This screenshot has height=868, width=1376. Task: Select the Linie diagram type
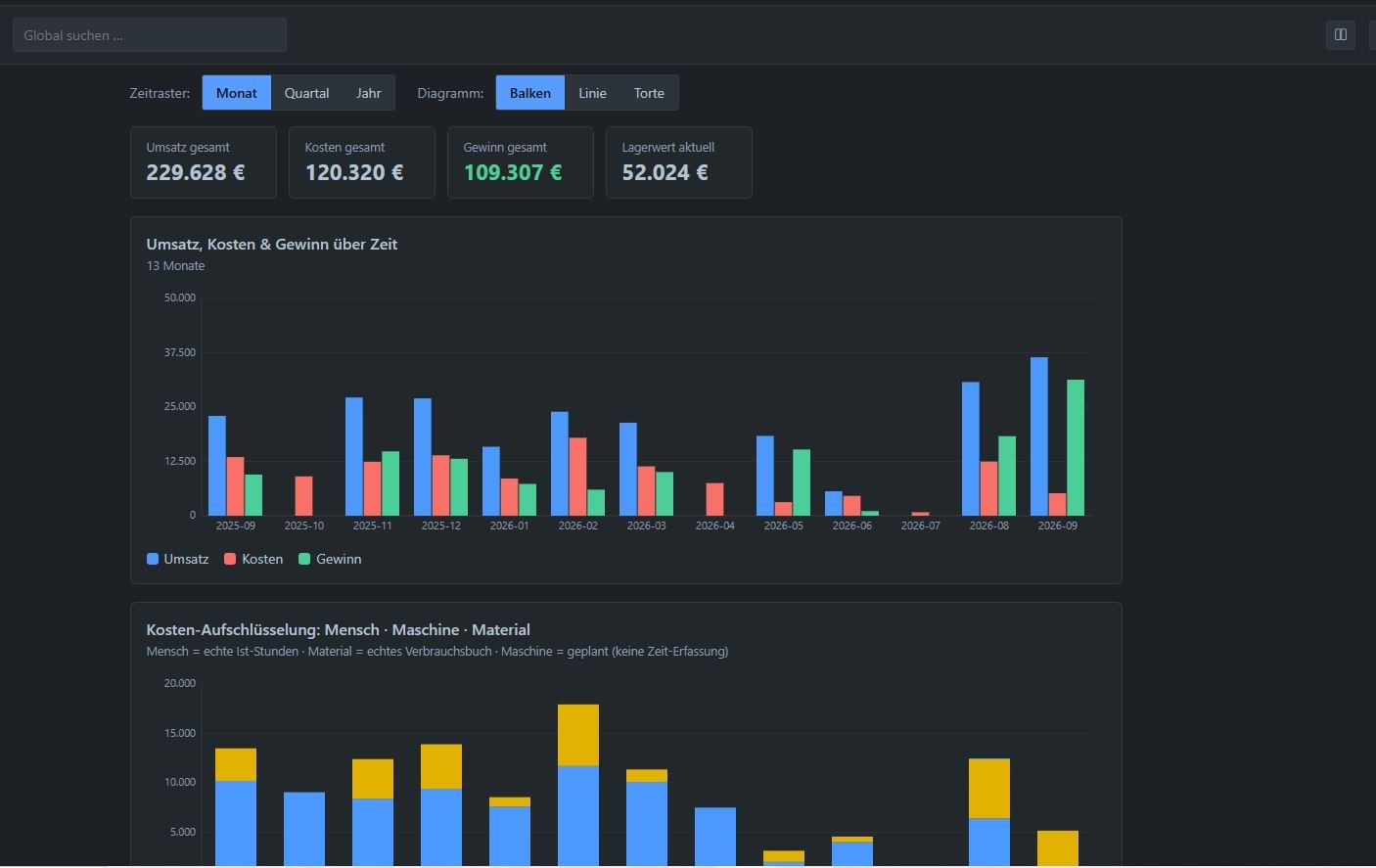pyautogui.click(x=592, y=93)
